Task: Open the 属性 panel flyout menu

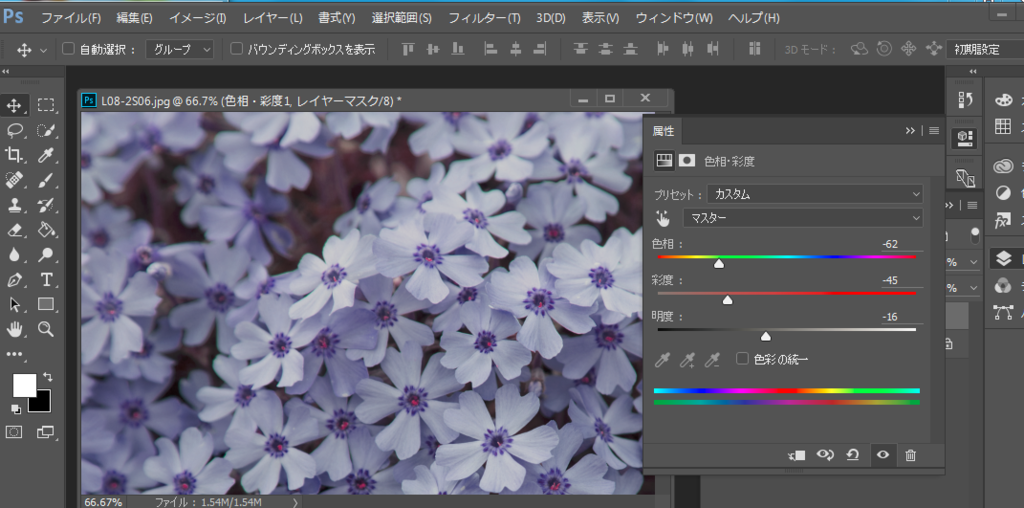Action: (934, 131)
